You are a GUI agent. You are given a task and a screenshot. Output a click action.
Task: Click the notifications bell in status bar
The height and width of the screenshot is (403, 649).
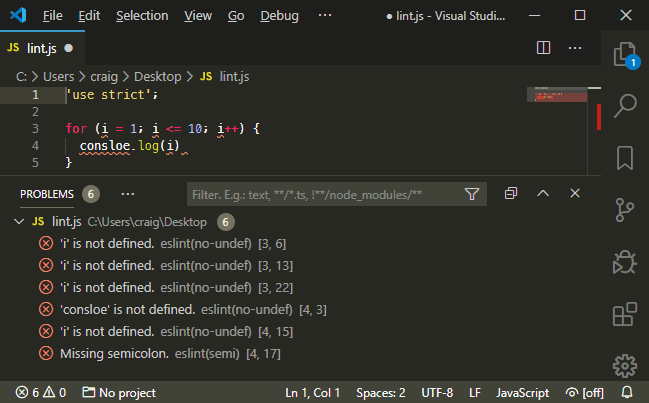click(x=628, y=391)
